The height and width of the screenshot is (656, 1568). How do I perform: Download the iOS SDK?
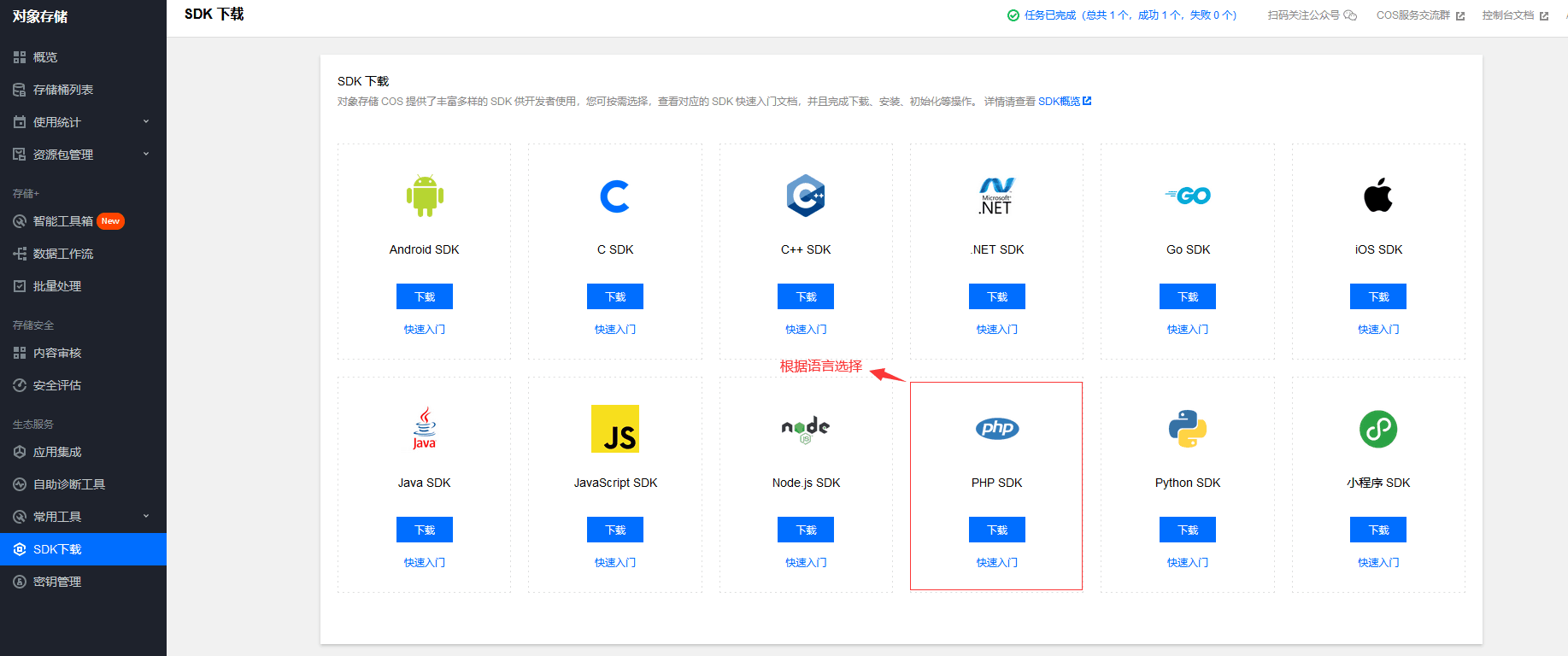click(x=1378, y=296)
